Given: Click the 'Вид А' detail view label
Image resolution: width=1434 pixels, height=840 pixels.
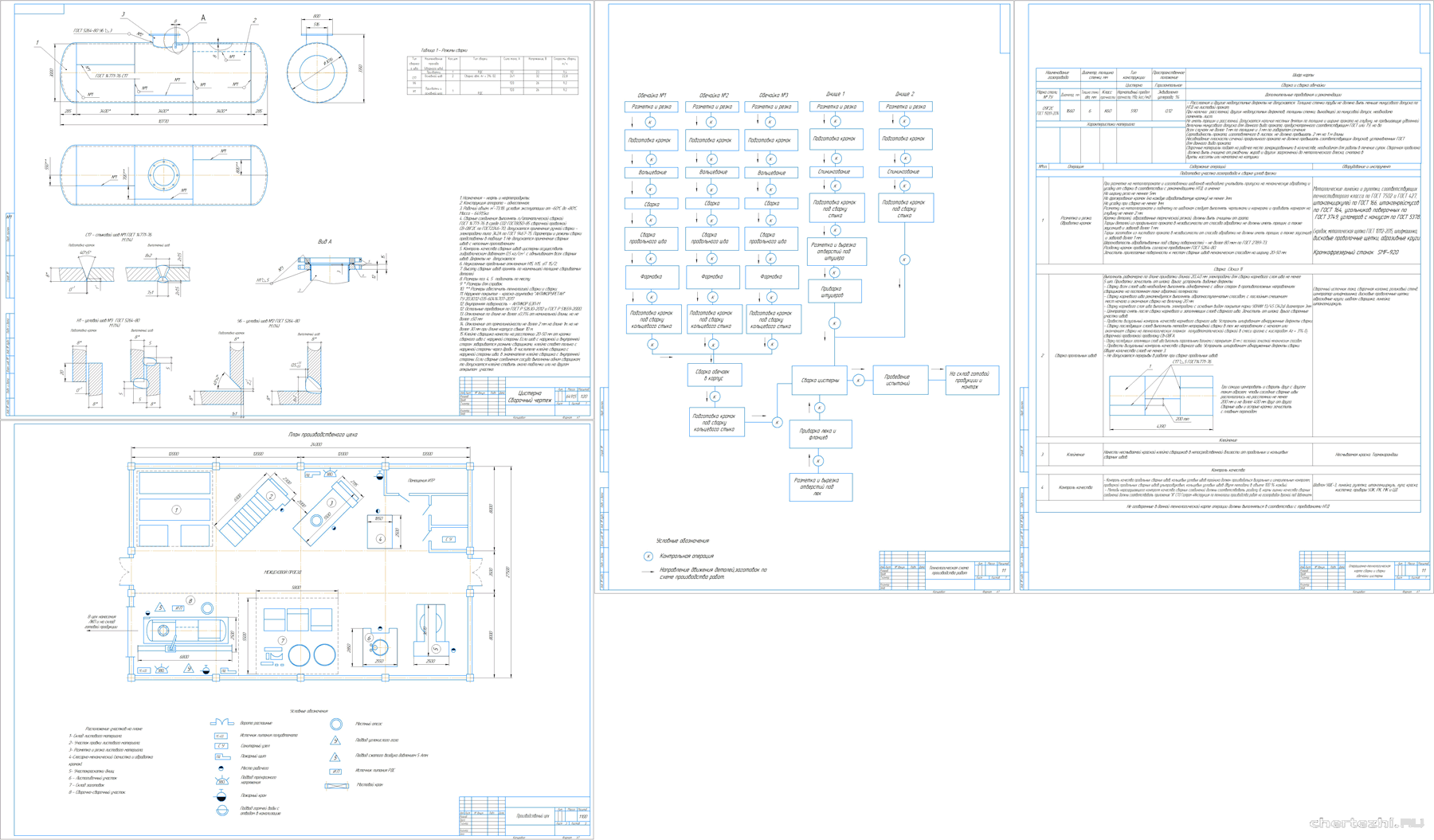Looking at the screenshot, I should [324, 241].
